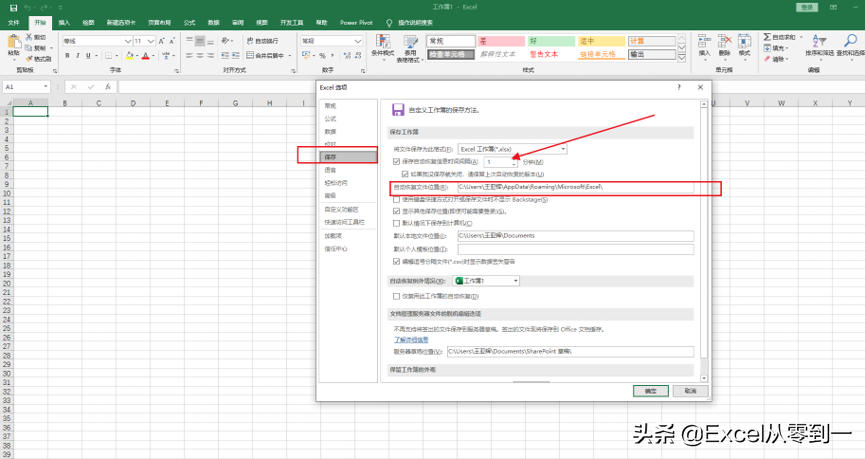Open the Power Pivot tab

(356, 23)
